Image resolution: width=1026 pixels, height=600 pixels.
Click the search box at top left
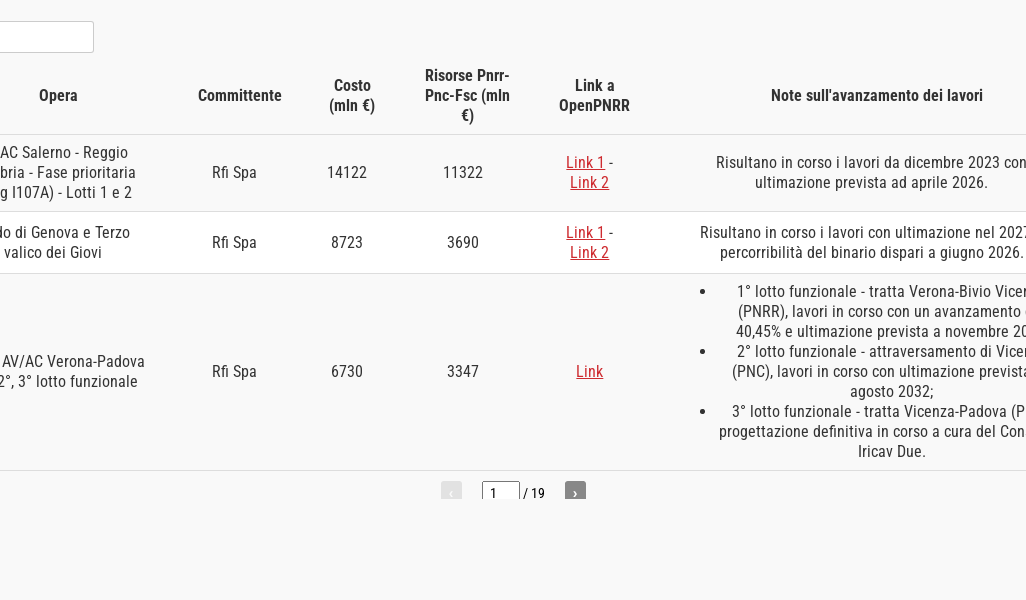pos(46,37)
